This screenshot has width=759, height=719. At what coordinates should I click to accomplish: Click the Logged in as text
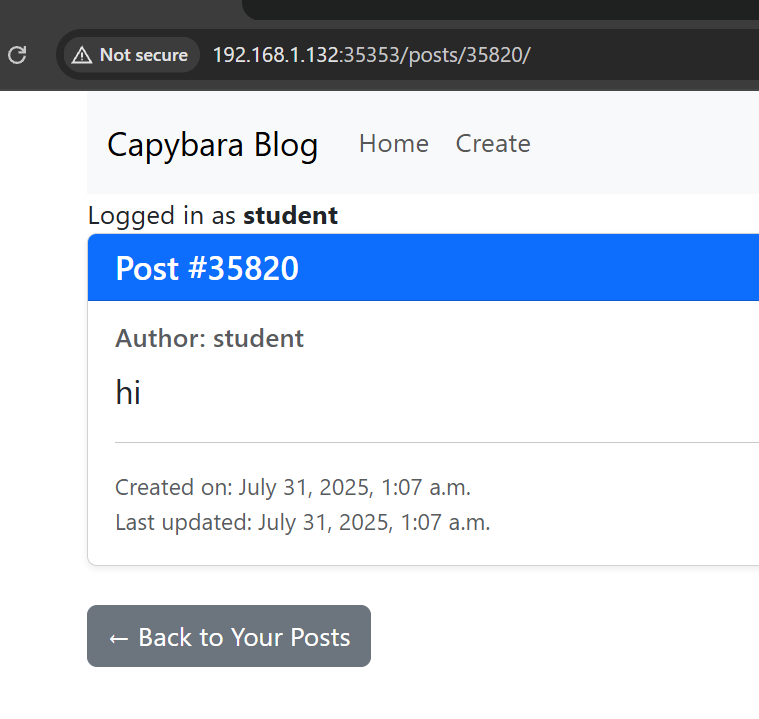tap(164, 215)
